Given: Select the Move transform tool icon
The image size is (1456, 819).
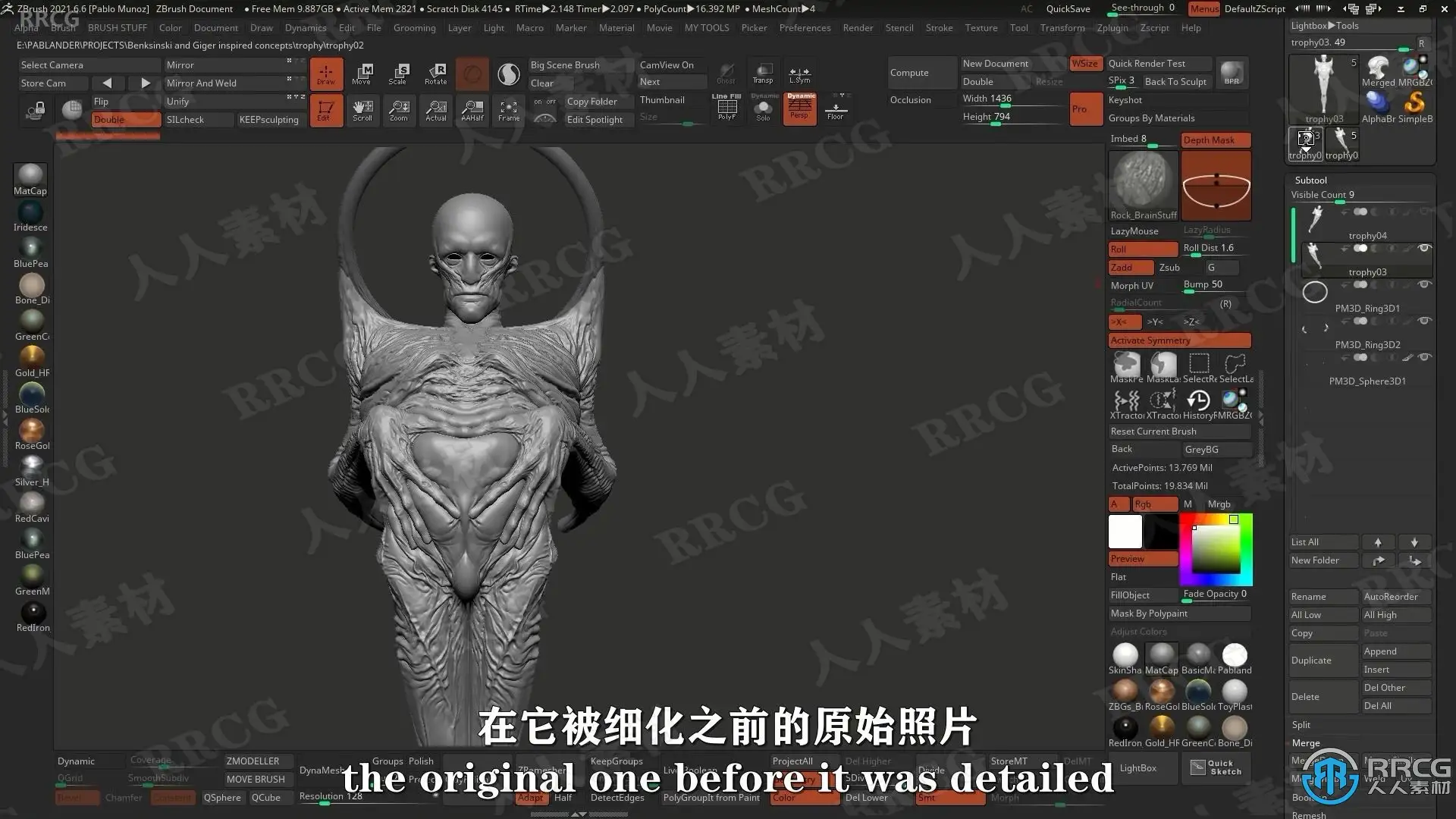Looking at the screenshot, I should point(362,74).
